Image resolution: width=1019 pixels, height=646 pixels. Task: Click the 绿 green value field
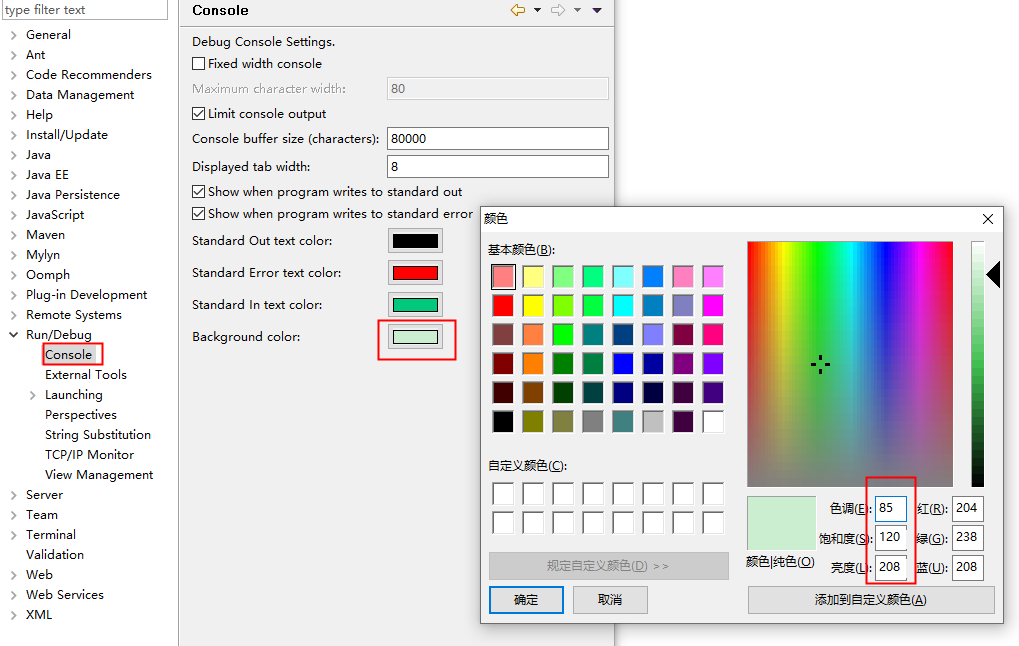[x=968, y=537]
